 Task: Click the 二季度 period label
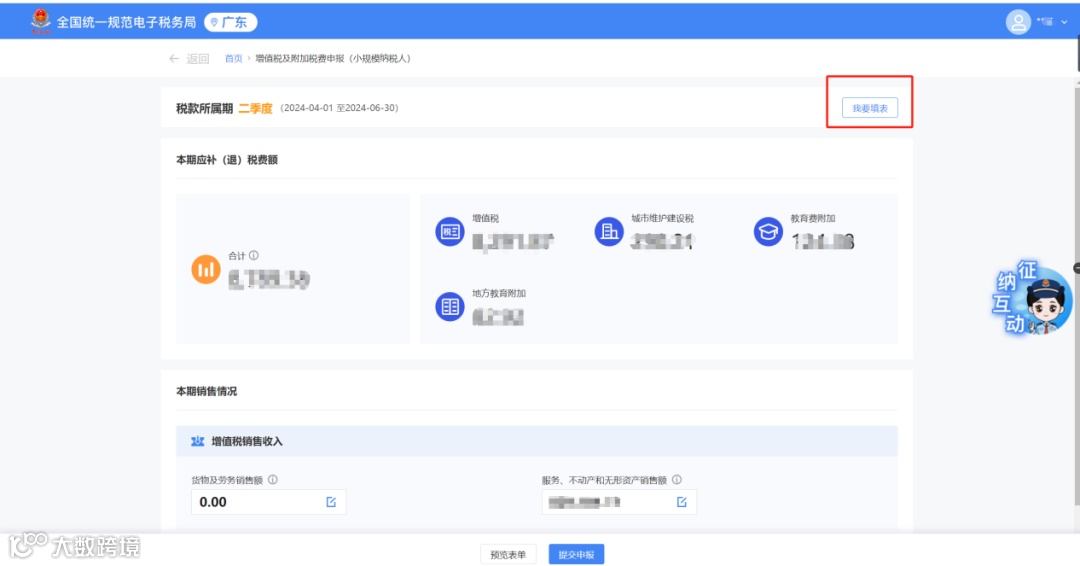tap(256, 108)
